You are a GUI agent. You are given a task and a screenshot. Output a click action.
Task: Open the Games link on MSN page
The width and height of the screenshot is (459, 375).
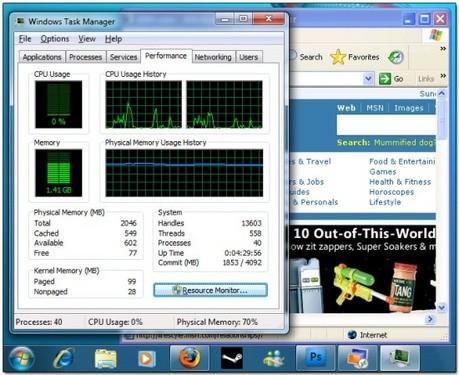pyautogui.click(x=383, y=172)
